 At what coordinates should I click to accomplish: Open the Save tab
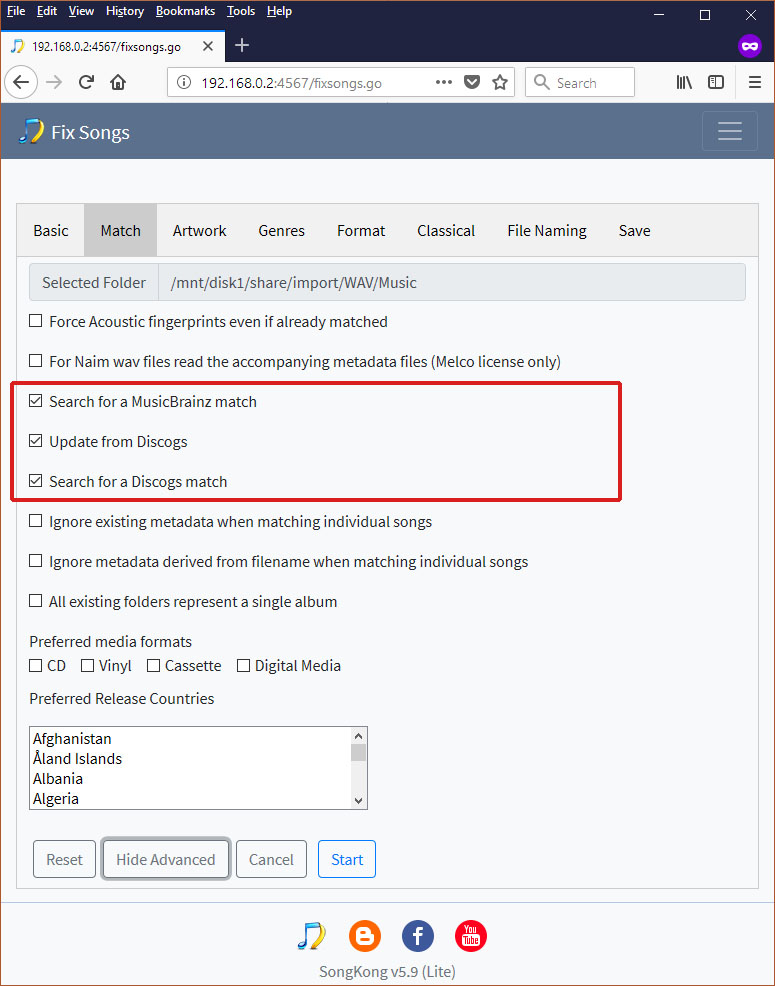pos(634,230)
